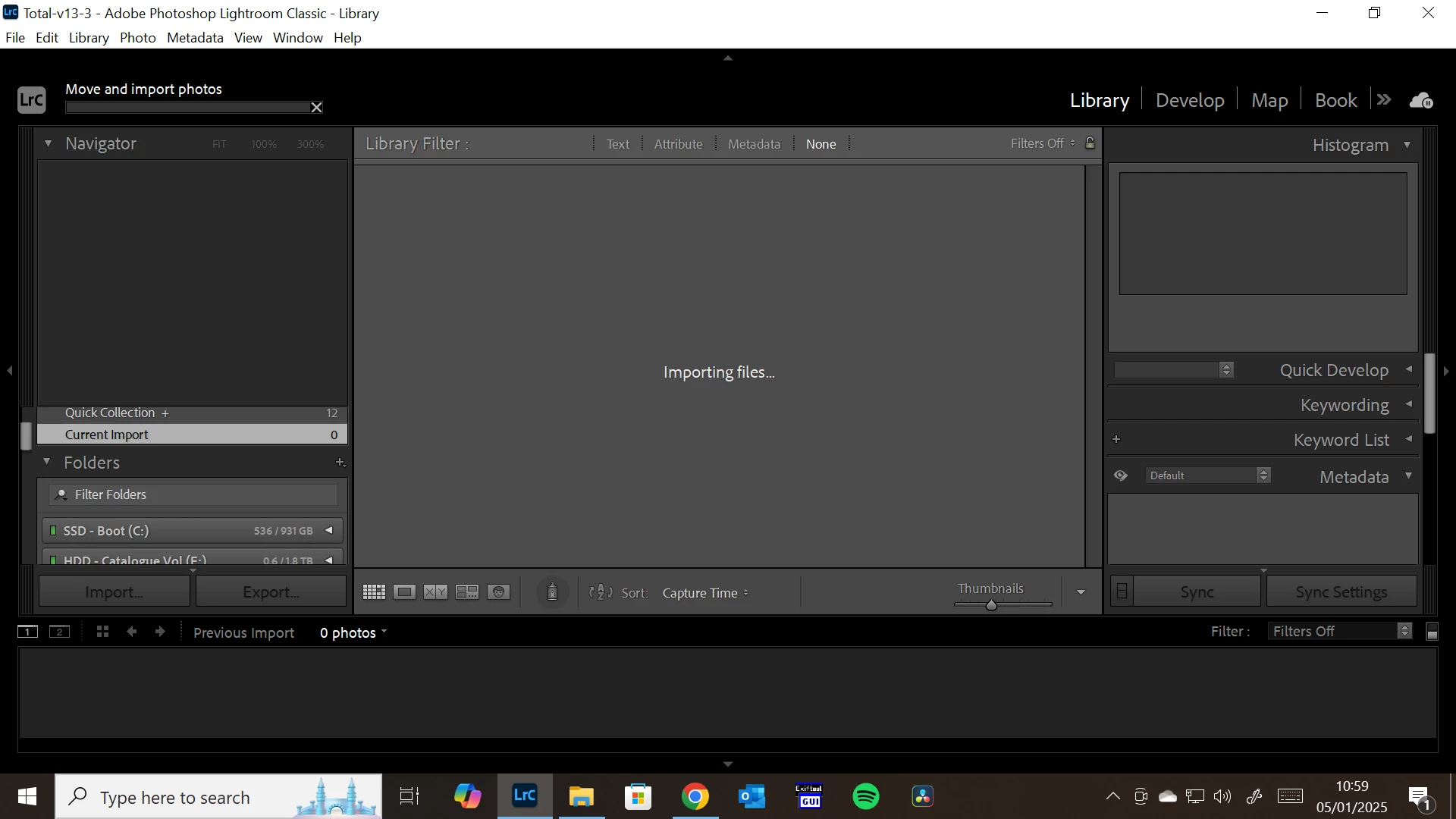Screen dimensions: 1456x819
Task: Open People view face icon
Action: (x=498, y=592)
